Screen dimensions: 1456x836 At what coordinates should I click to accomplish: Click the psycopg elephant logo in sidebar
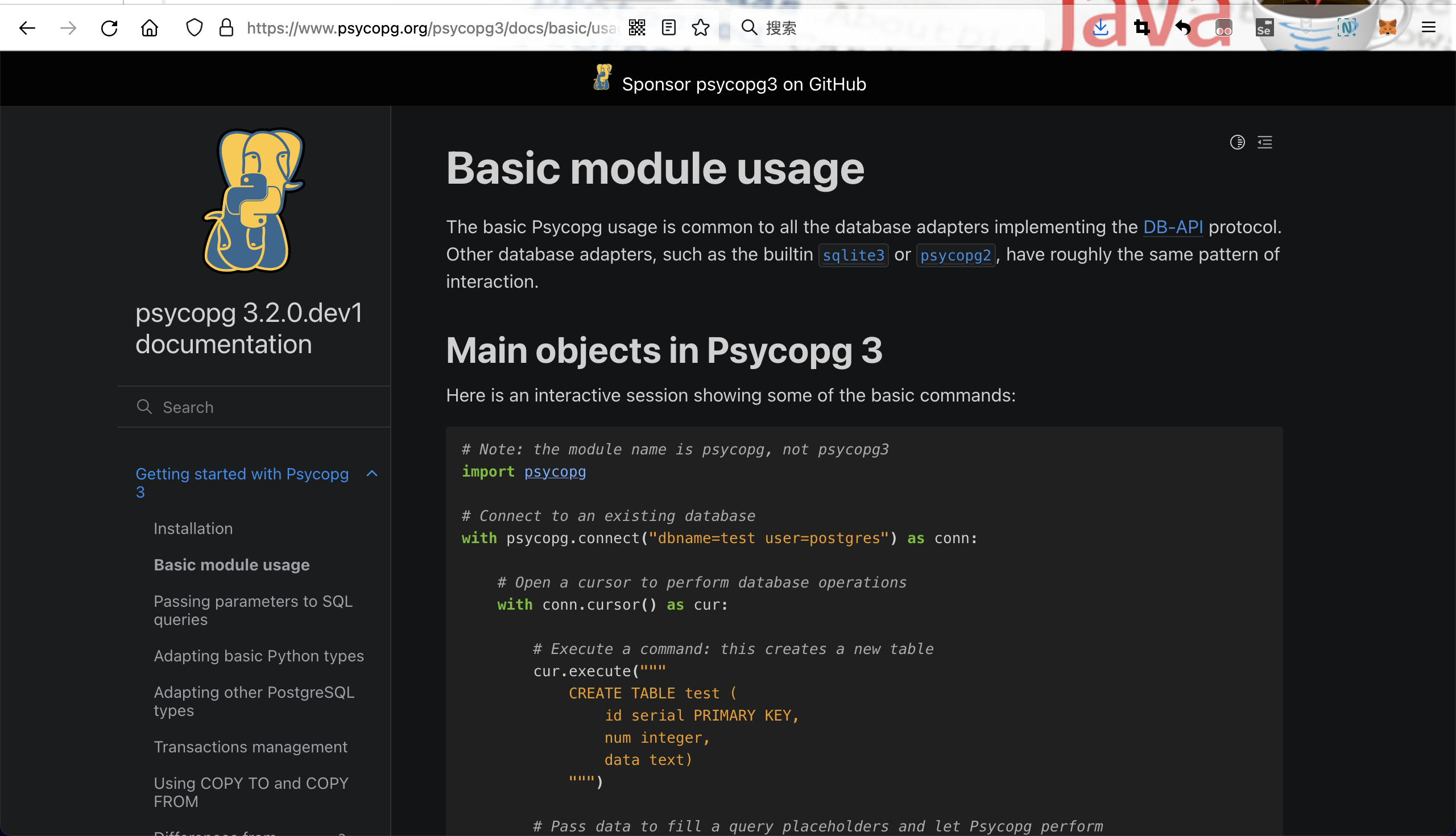click(253, 200)
